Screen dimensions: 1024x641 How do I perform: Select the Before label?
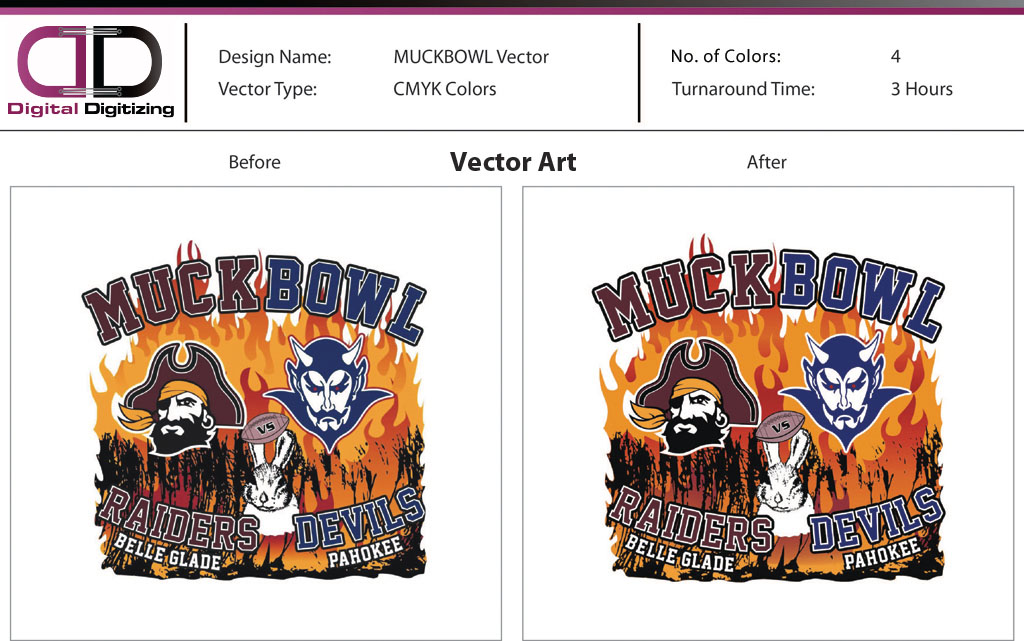254,162
